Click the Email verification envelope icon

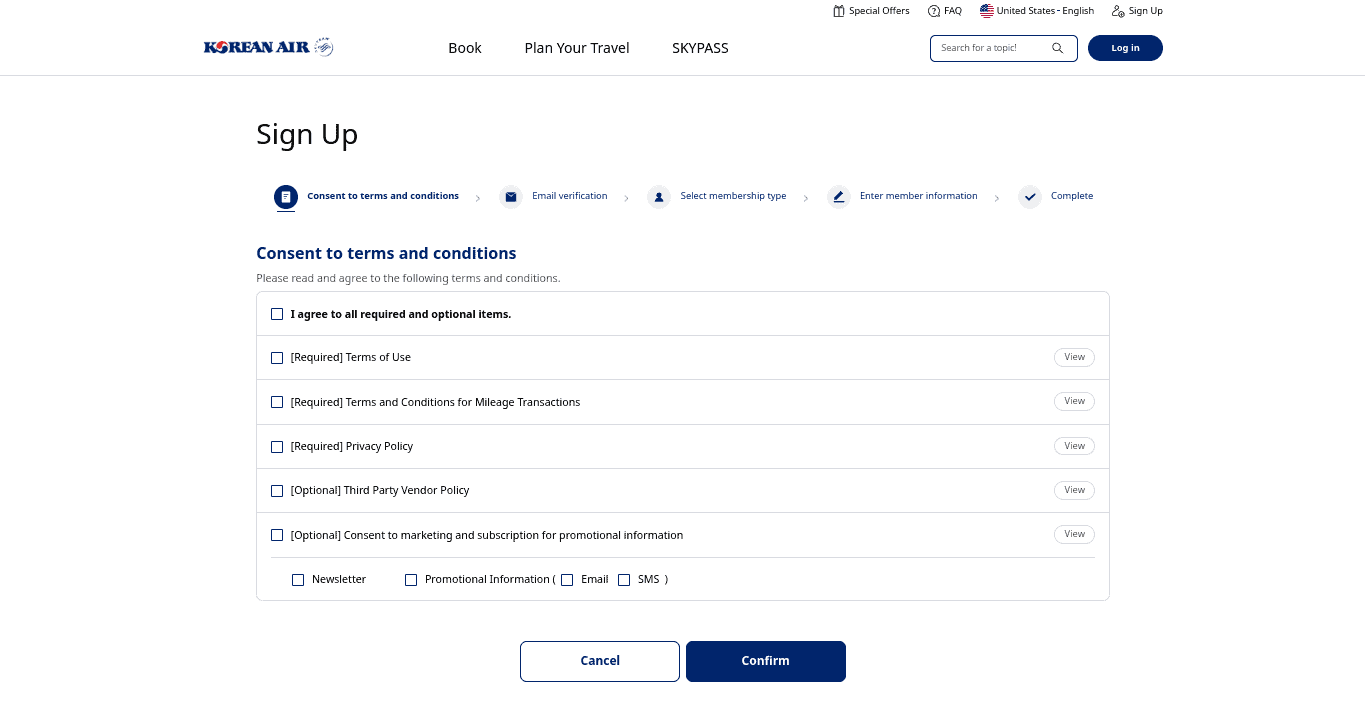[511, 197]
